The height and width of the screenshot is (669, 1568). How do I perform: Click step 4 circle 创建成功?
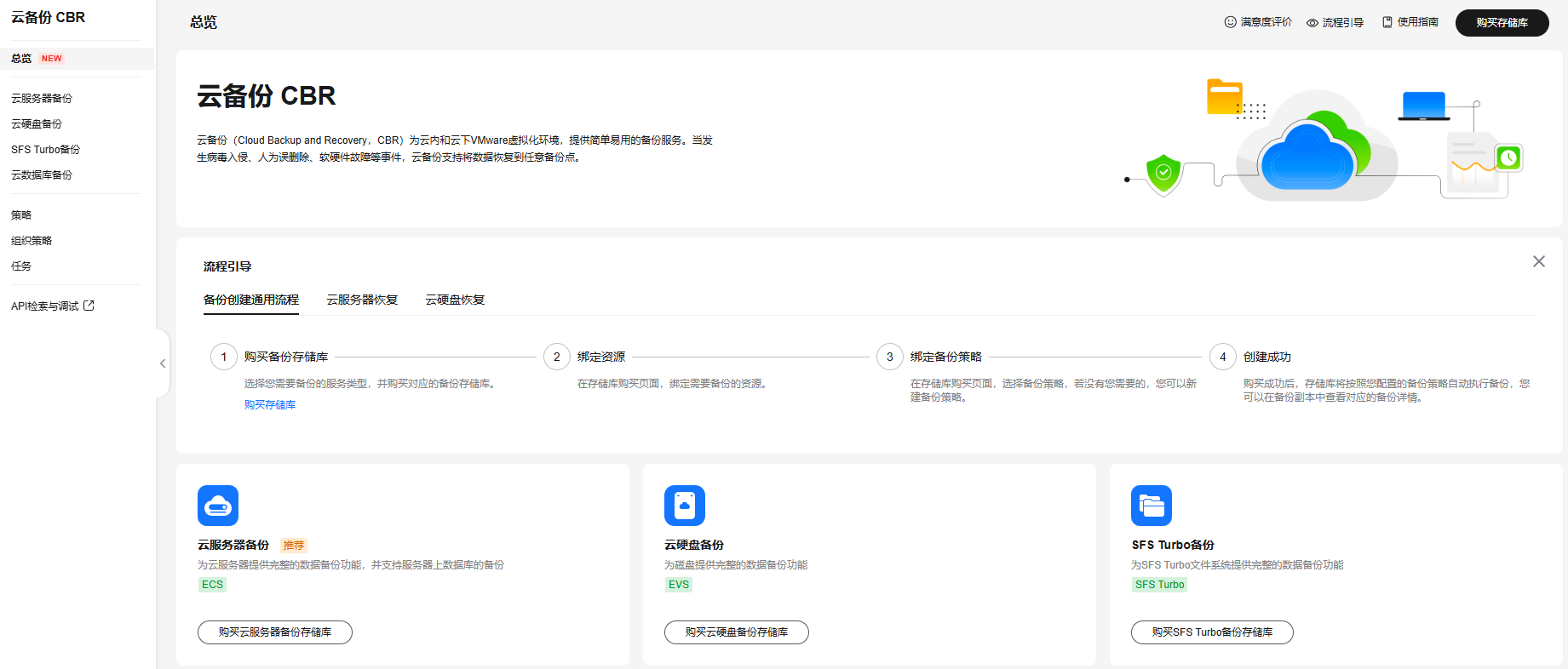[x=1223, y=357]
